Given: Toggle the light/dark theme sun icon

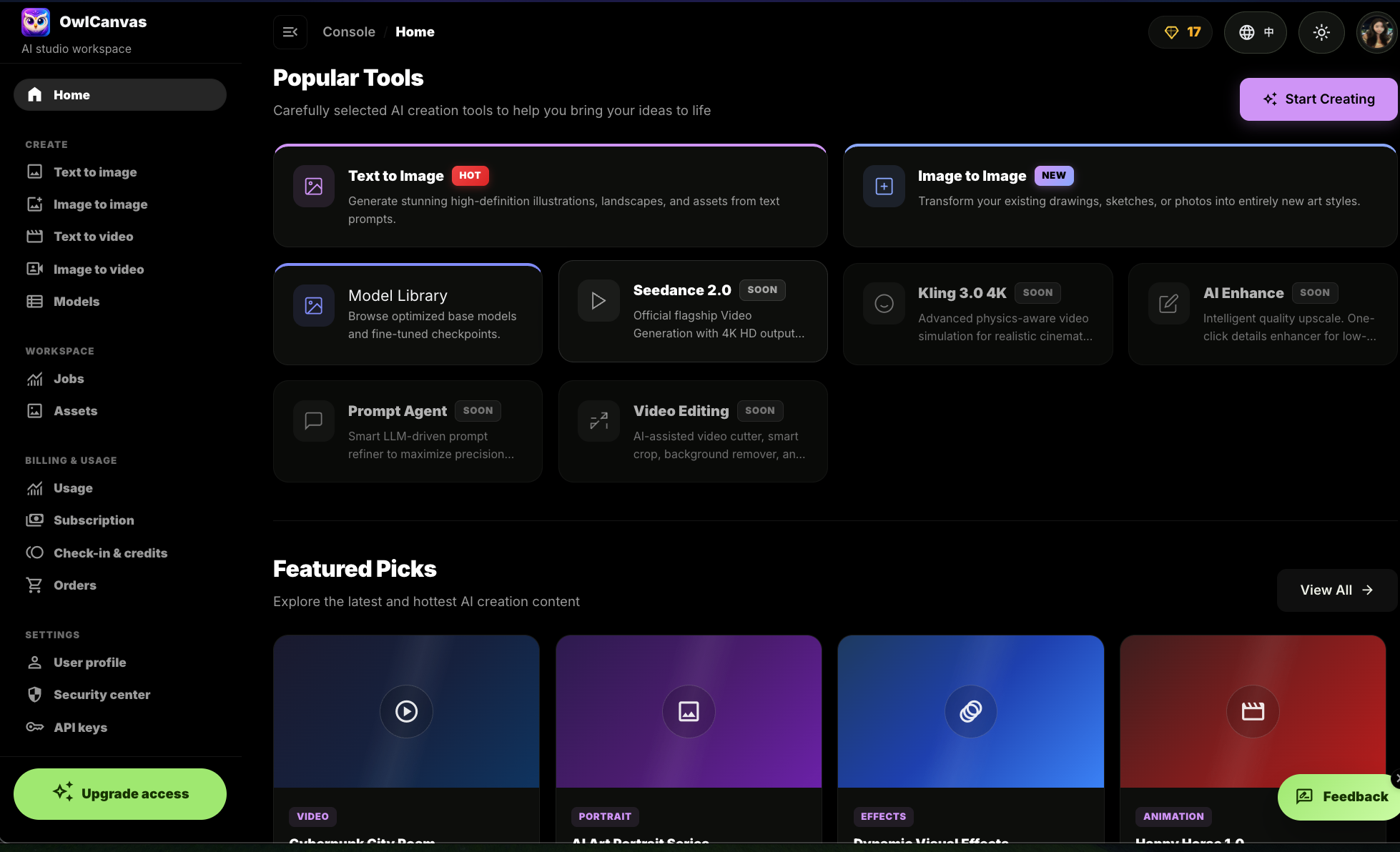Looking at the screenshot, I should point(1321,32).
